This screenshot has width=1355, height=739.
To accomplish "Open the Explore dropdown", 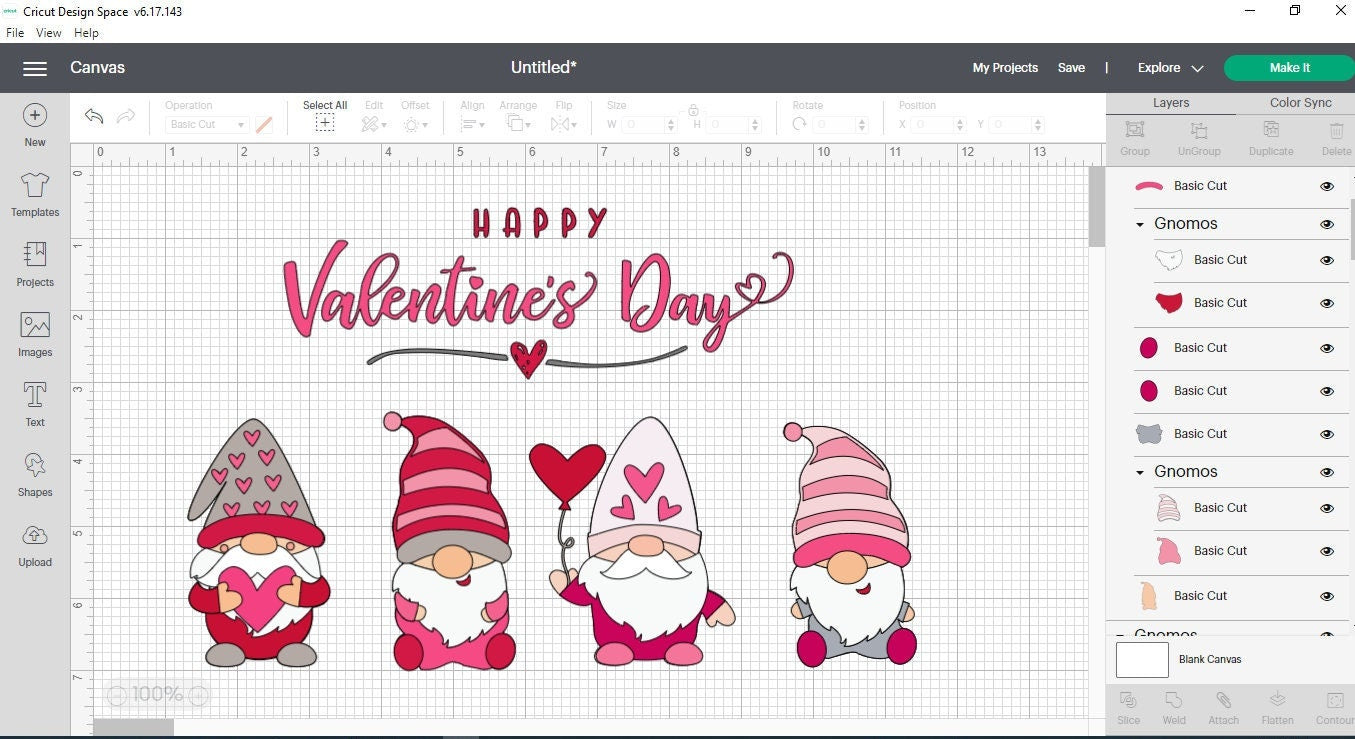I will (x=1170, y=68).
